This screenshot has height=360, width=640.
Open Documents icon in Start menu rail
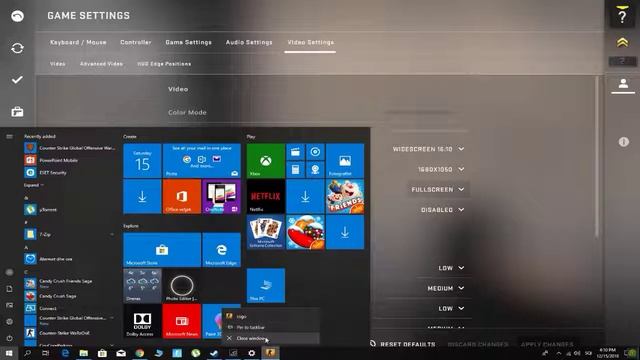pos(9,289)
